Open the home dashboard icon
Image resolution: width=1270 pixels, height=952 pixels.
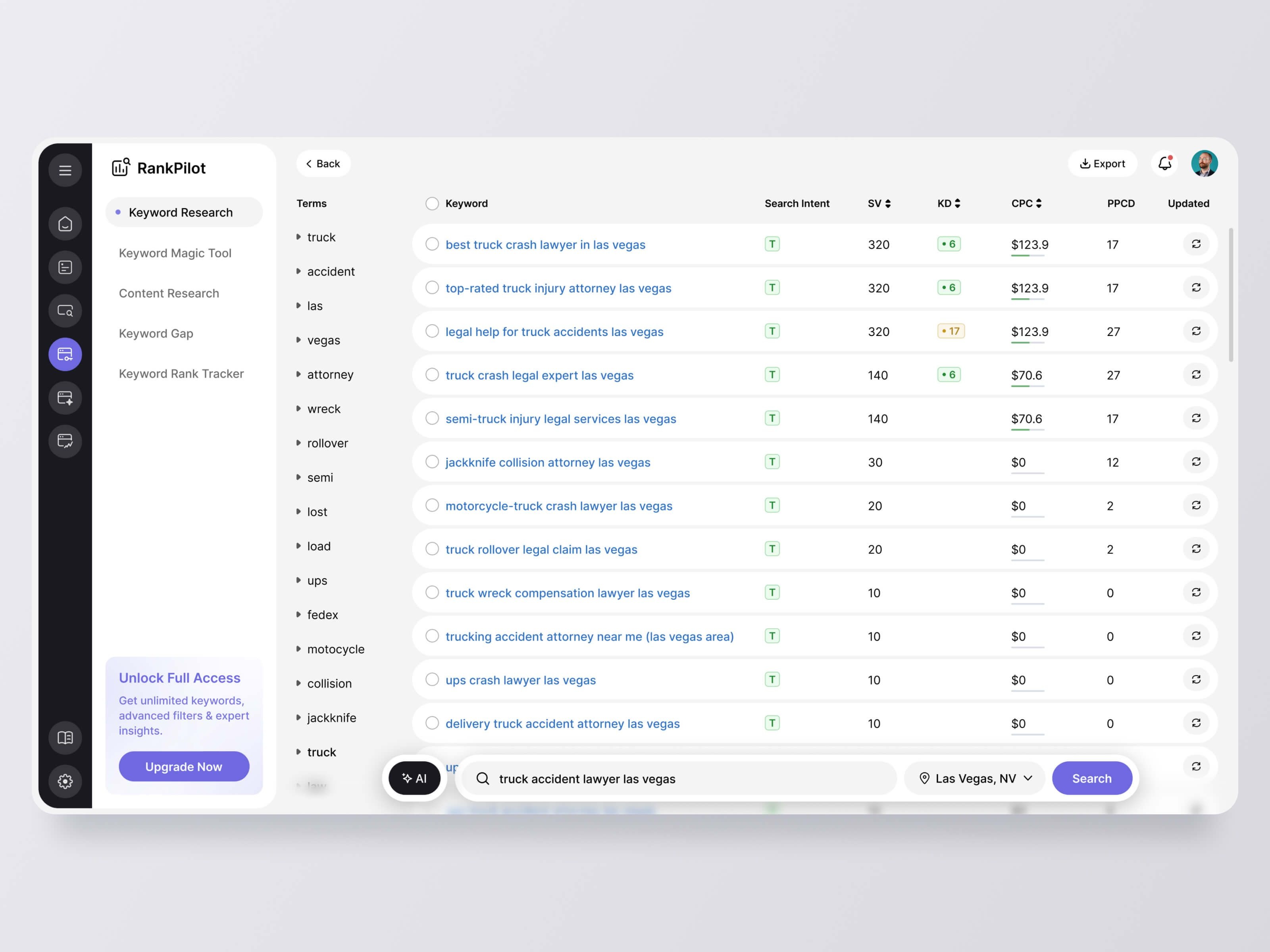point(65,224)
